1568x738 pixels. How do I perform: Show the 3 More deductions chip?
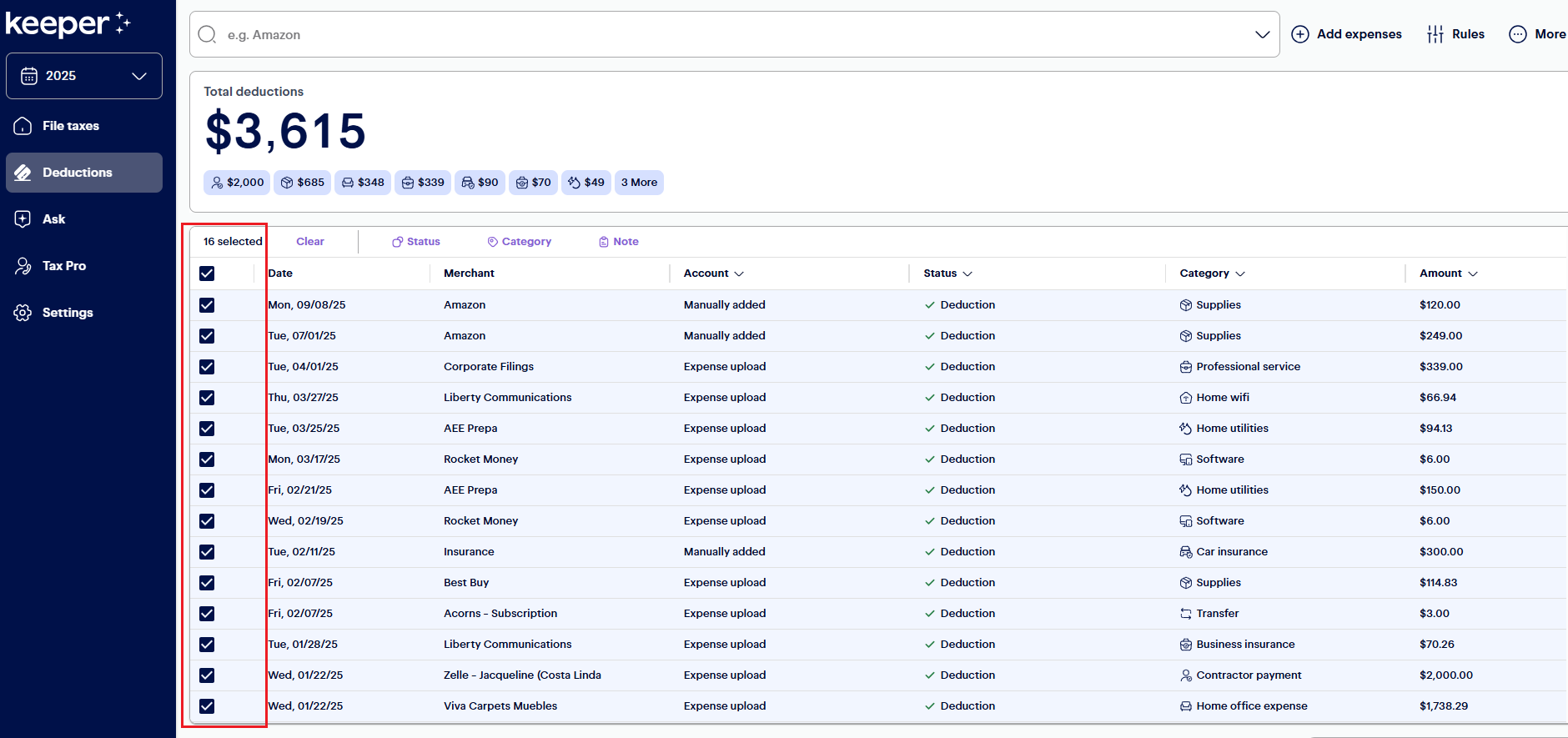(x=639, y=183)
